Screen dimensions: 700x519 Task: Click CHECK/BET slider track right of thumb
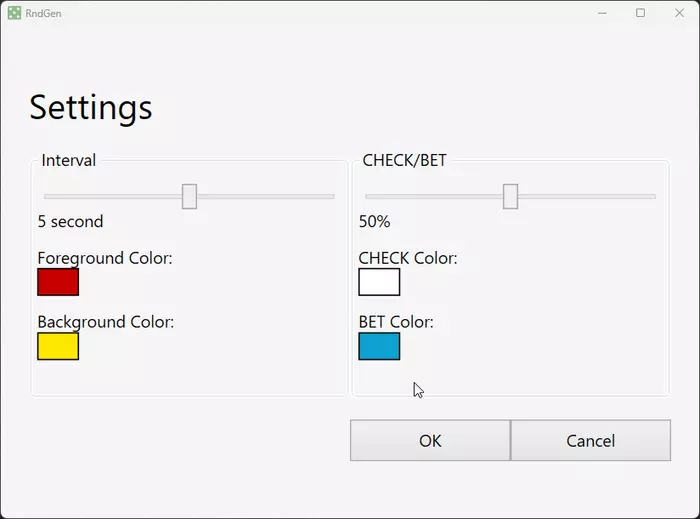coord(585,196)
